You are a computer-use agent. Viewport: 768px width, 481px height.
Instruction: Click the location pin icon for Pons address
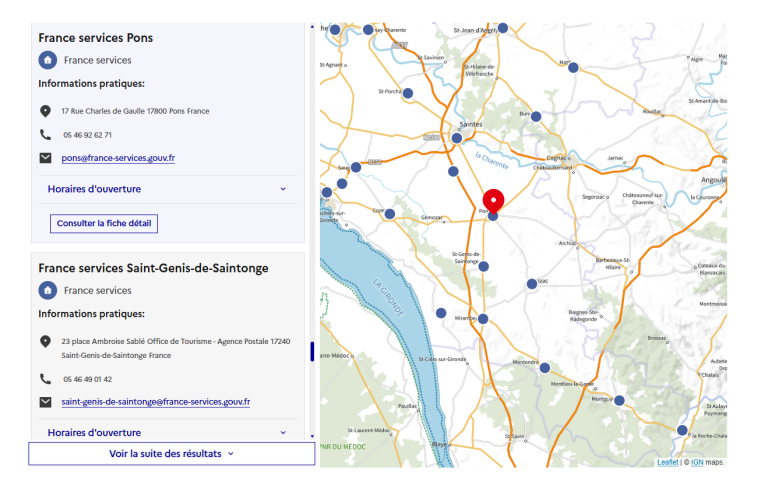click(x=45, y=111)
